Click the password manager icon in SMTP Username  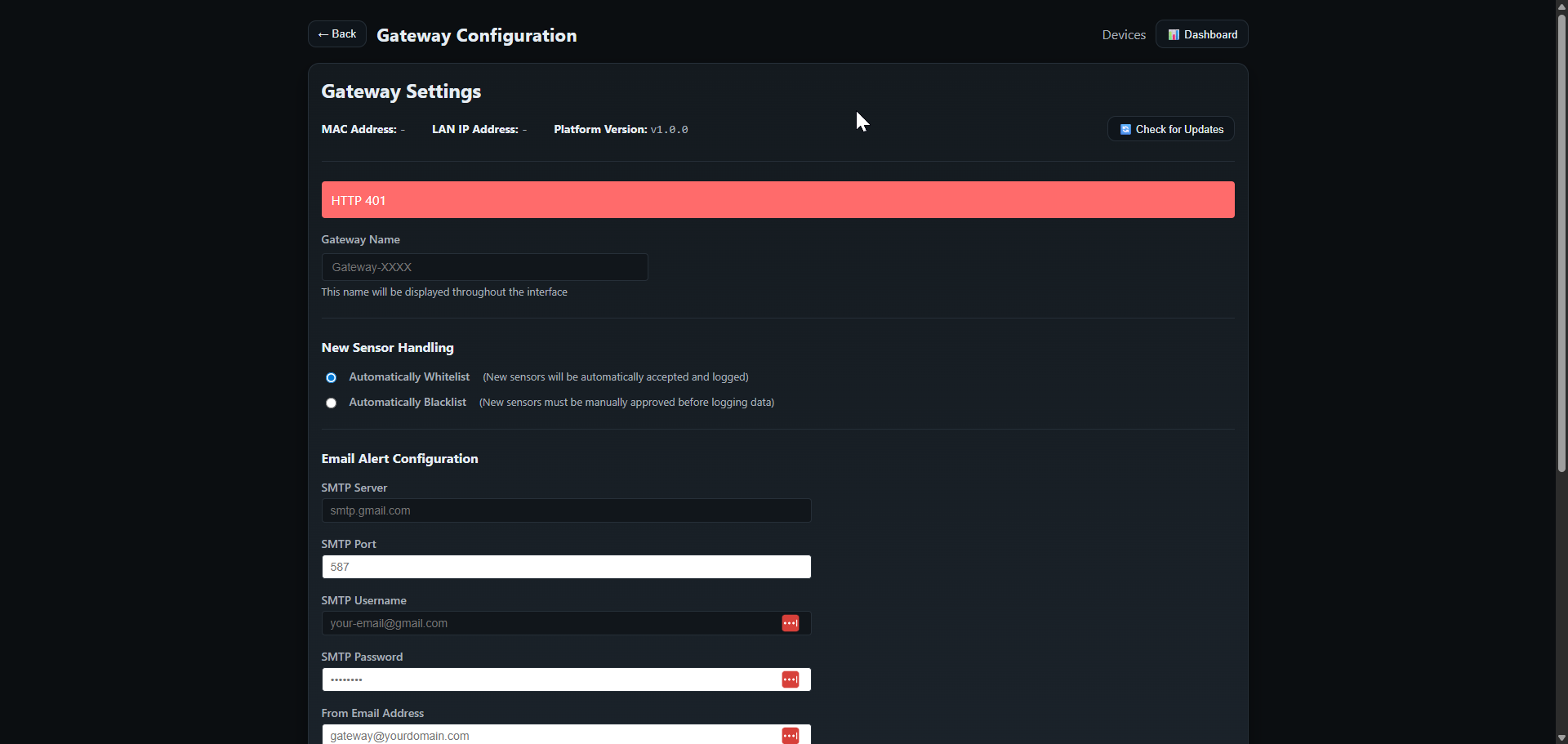790,623
